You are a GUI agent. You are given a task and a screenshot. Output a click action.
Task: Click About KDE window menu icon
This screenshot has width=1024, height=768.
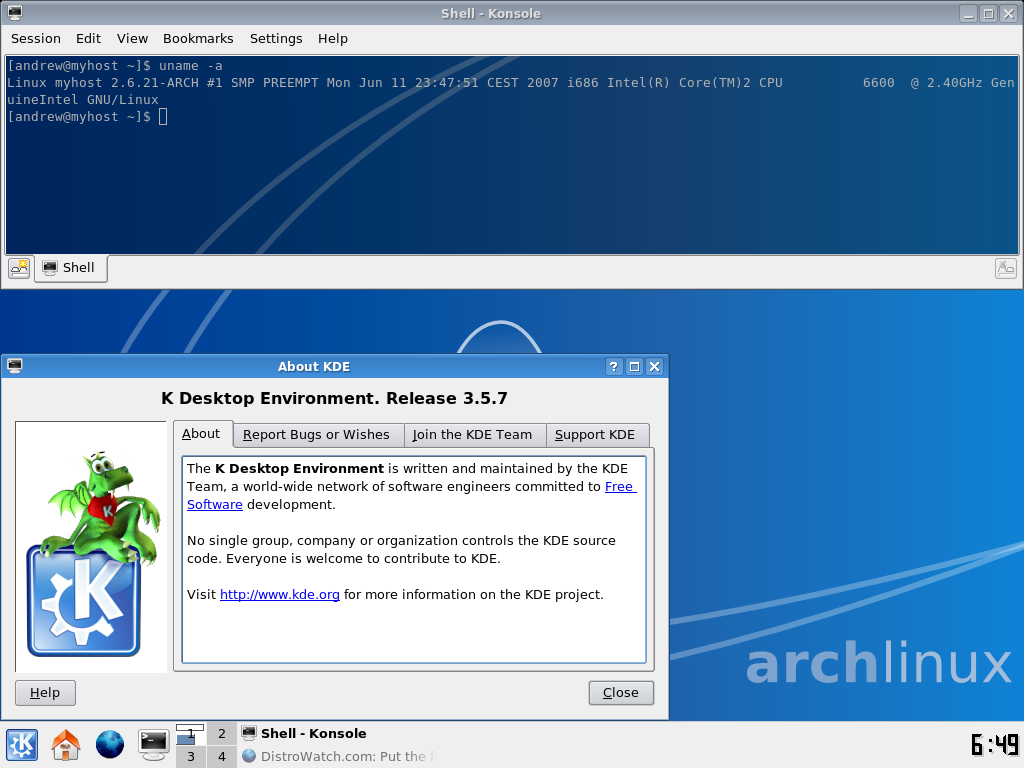15,366
